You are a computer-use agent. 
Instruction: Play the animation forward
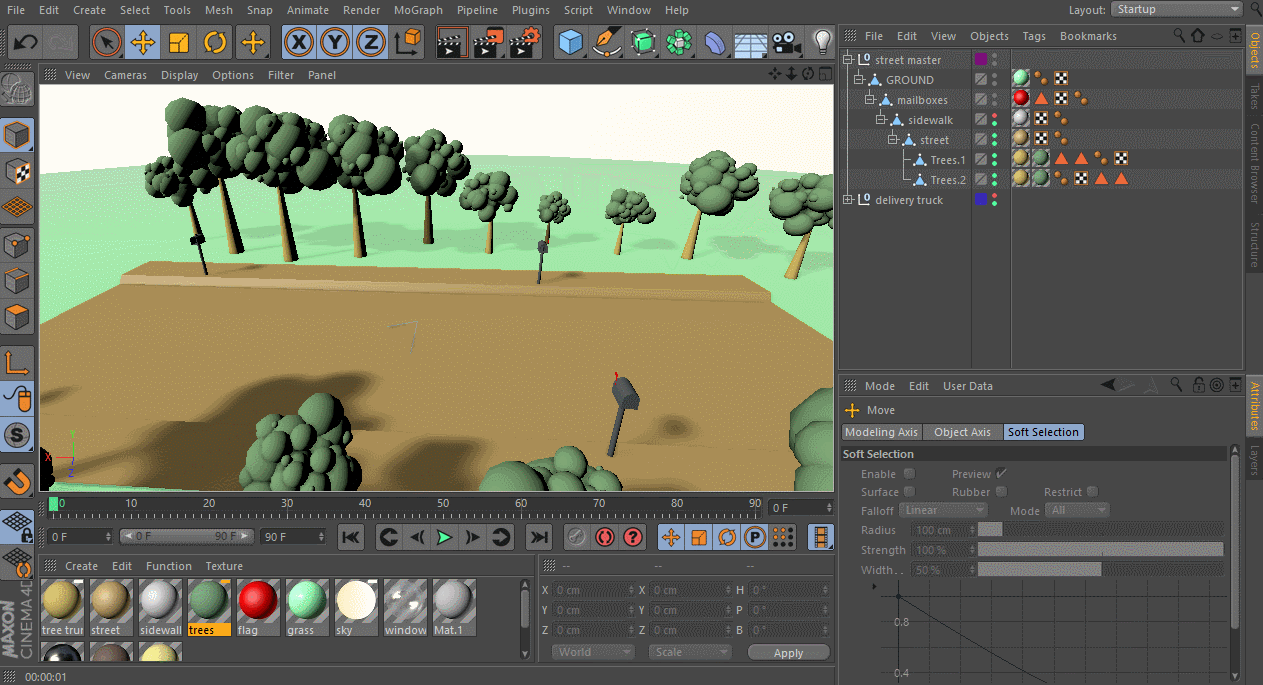point(445,537)
